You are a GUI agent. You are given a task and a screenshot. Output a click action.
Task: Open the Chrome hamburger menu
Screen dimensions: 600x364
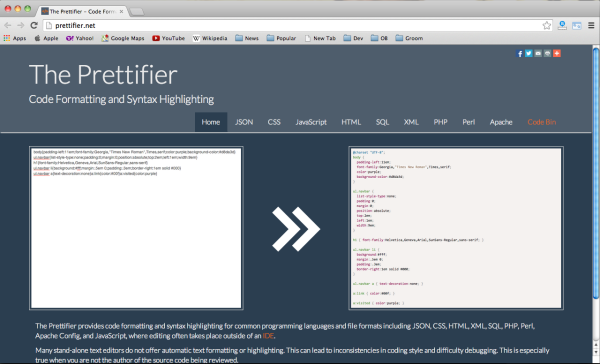point(591,26)
